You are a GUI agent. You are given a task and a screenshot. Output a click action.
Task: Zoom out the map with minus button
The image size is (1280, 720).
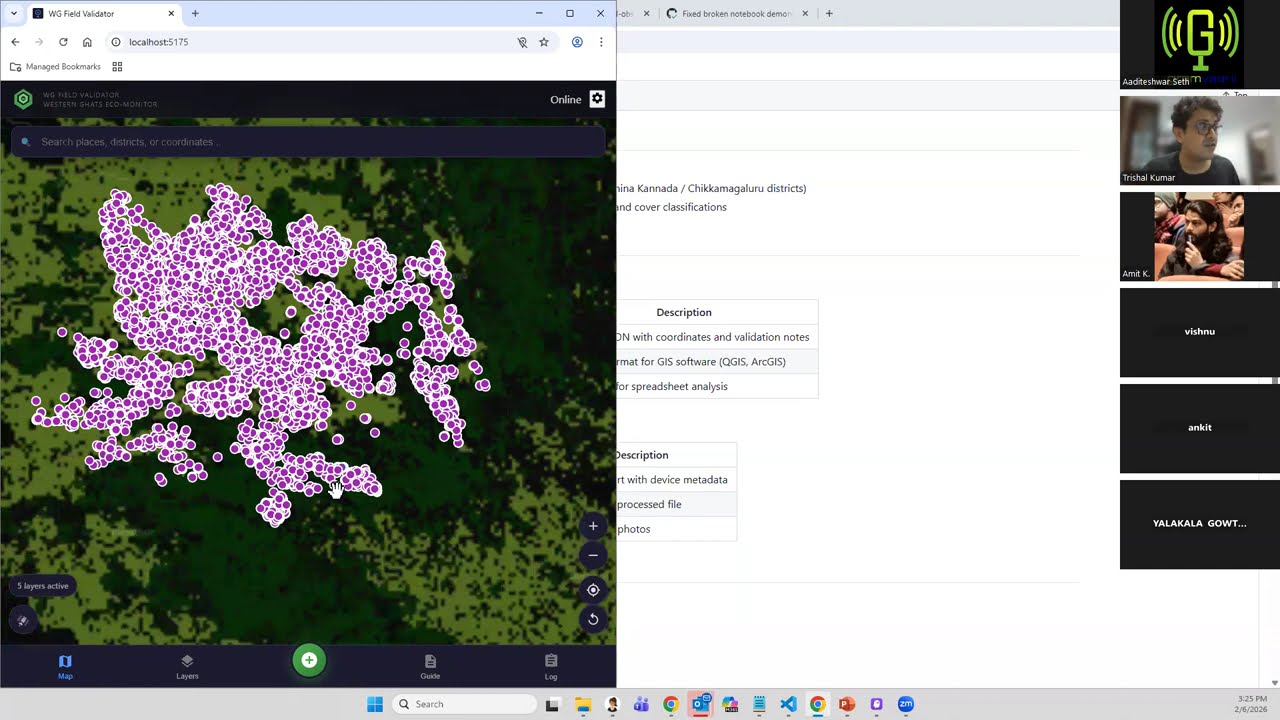point(593,555)
